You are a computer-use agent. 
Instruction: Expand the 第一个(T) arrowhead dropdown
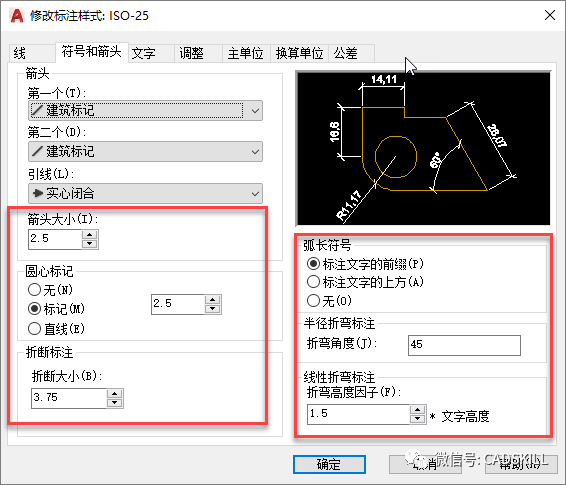[145, 110]
